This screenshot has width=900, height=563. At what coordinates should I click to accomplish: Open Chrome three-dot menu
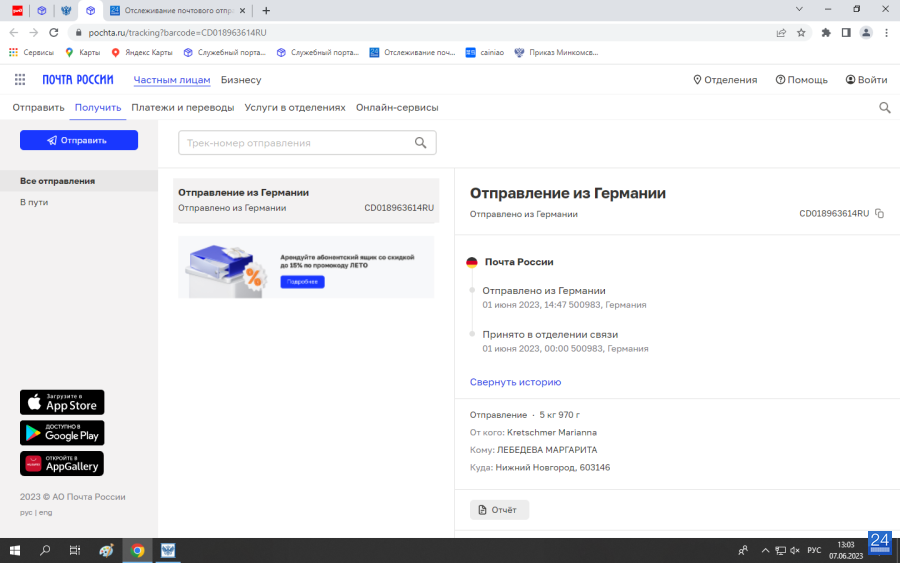click(x=886, y=33)
